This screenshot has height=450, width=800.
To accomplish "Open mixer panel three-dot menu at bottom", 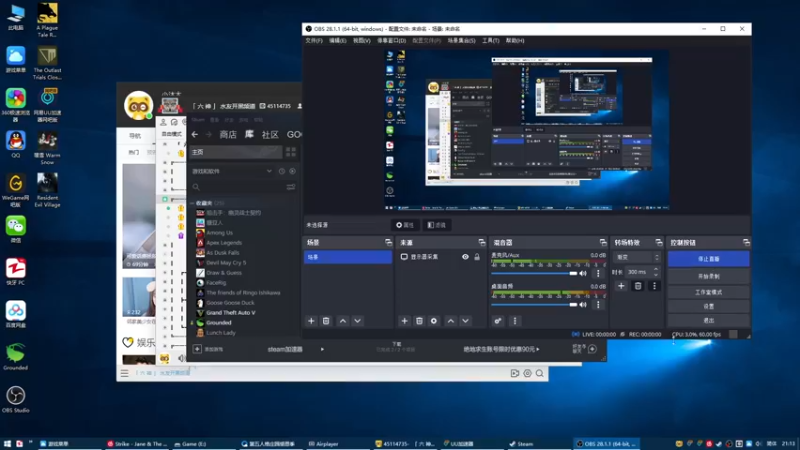I will click(x=514, y=321).
